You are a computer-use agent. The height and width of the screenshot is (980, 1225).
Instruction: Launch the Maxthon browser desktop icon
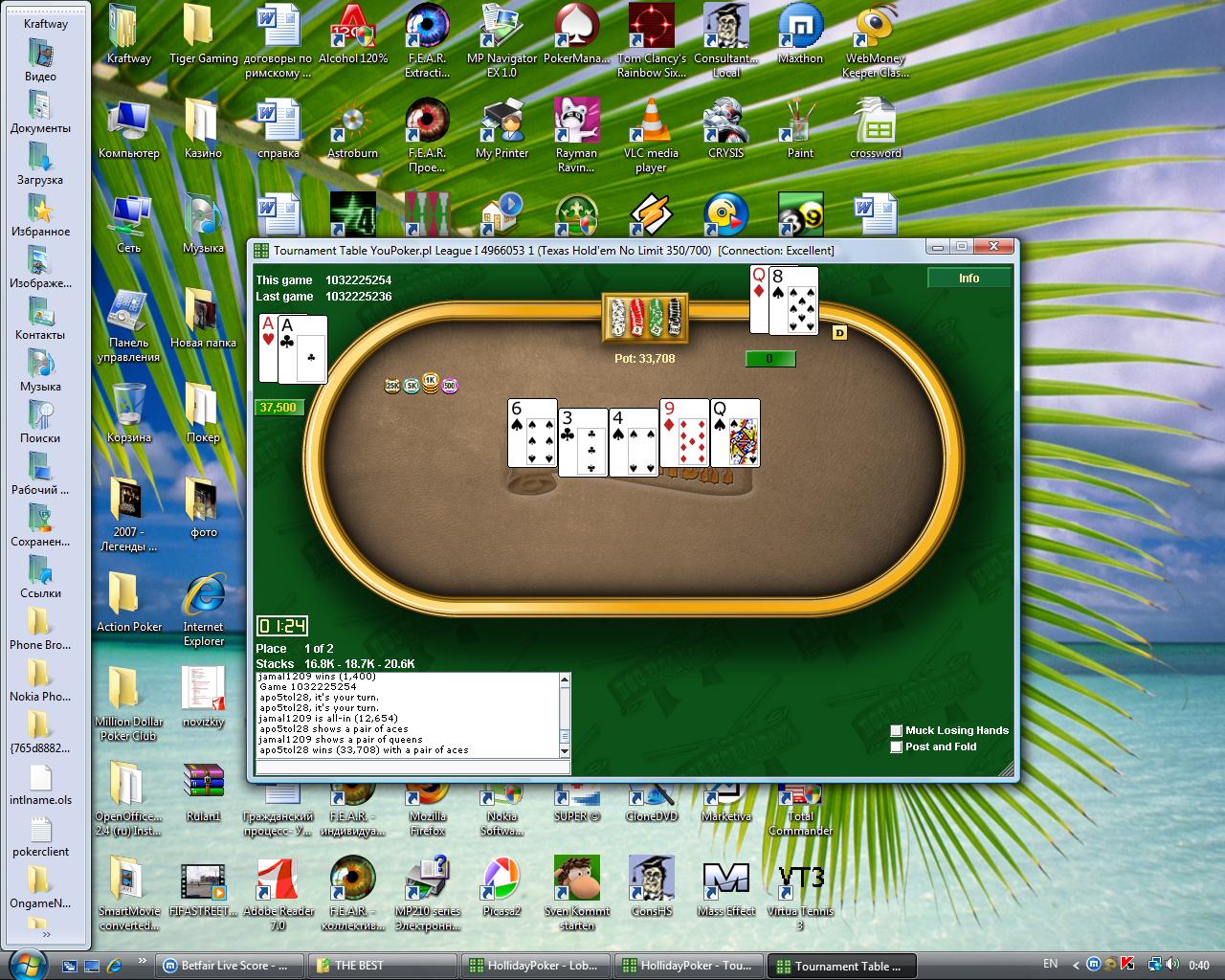800,35
